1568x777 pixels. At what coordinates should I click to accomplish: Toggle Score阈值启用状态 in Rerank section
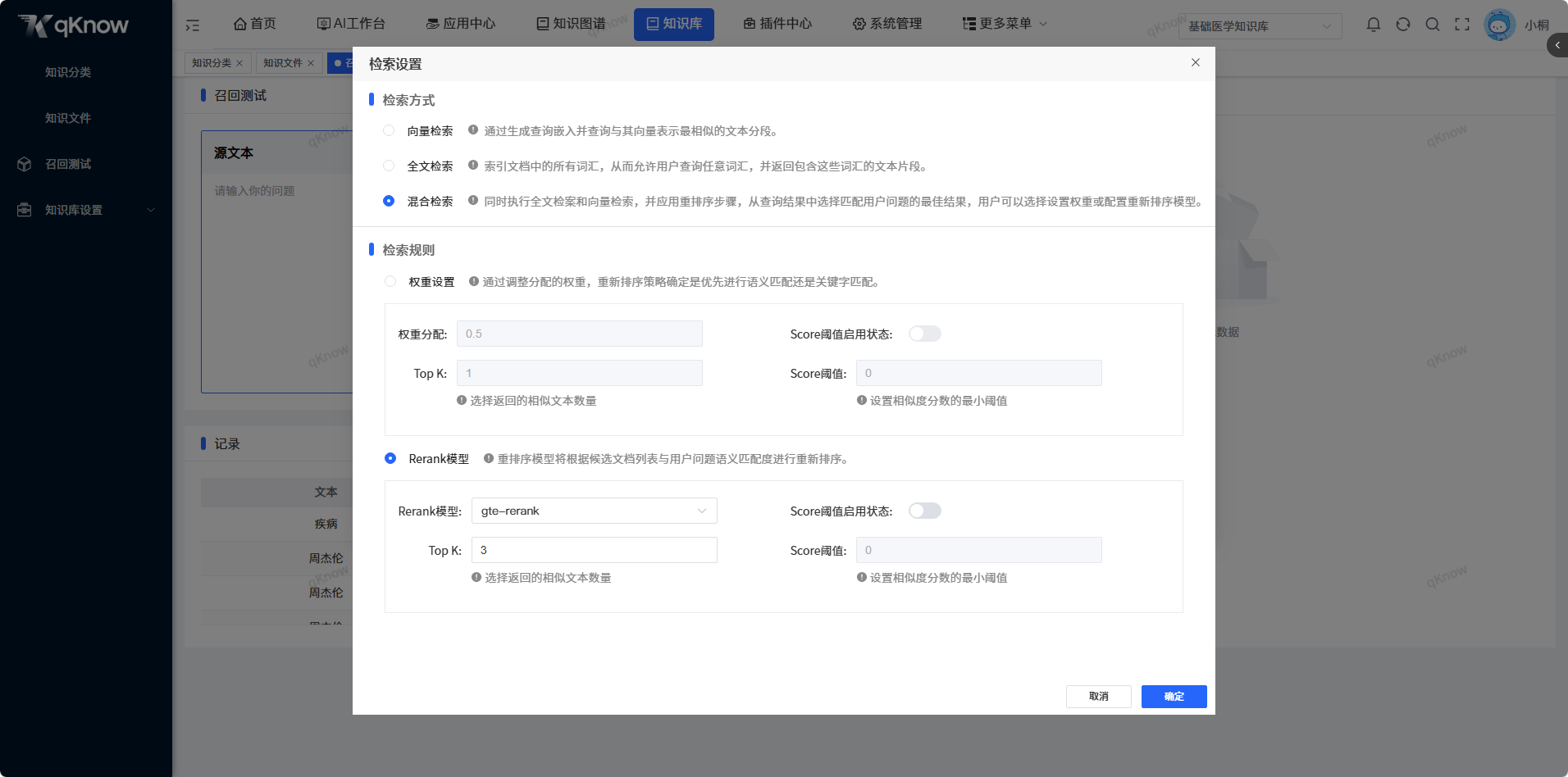[924, 511]
